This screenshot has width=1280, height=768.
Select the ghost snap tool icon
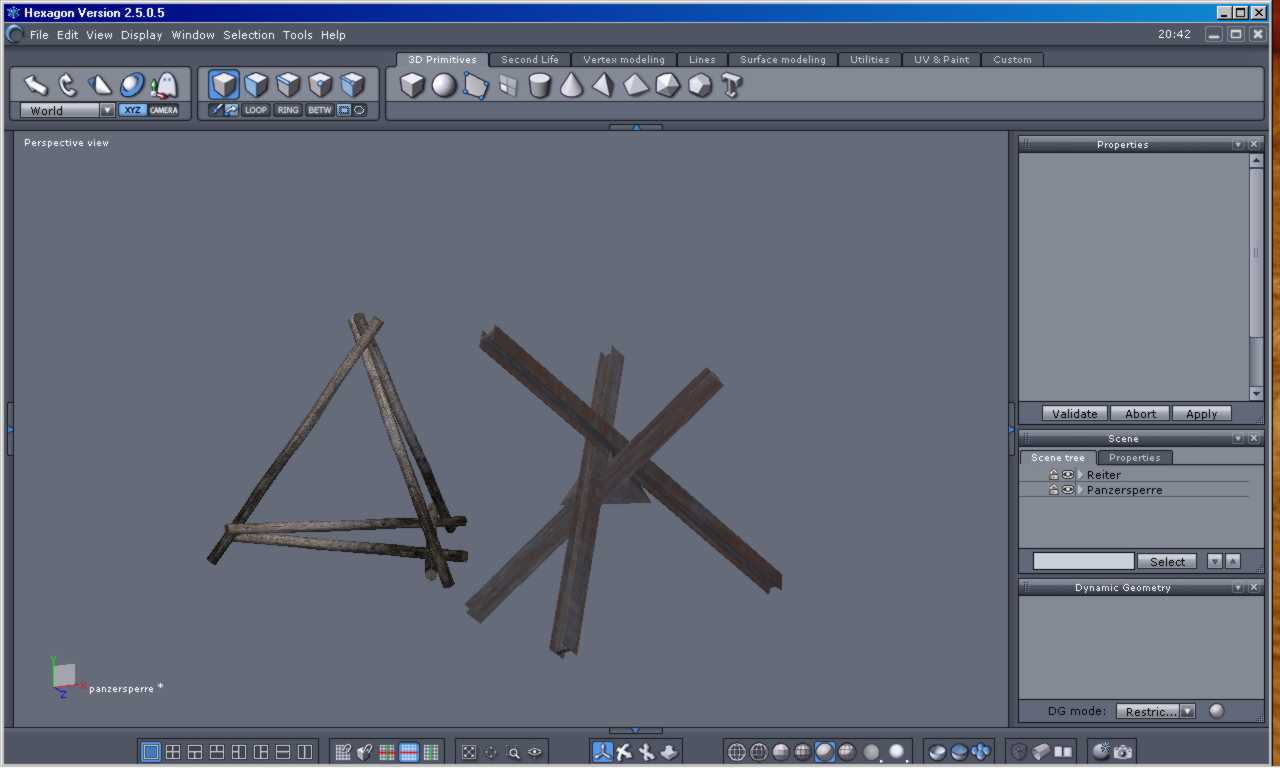[163, 86]
